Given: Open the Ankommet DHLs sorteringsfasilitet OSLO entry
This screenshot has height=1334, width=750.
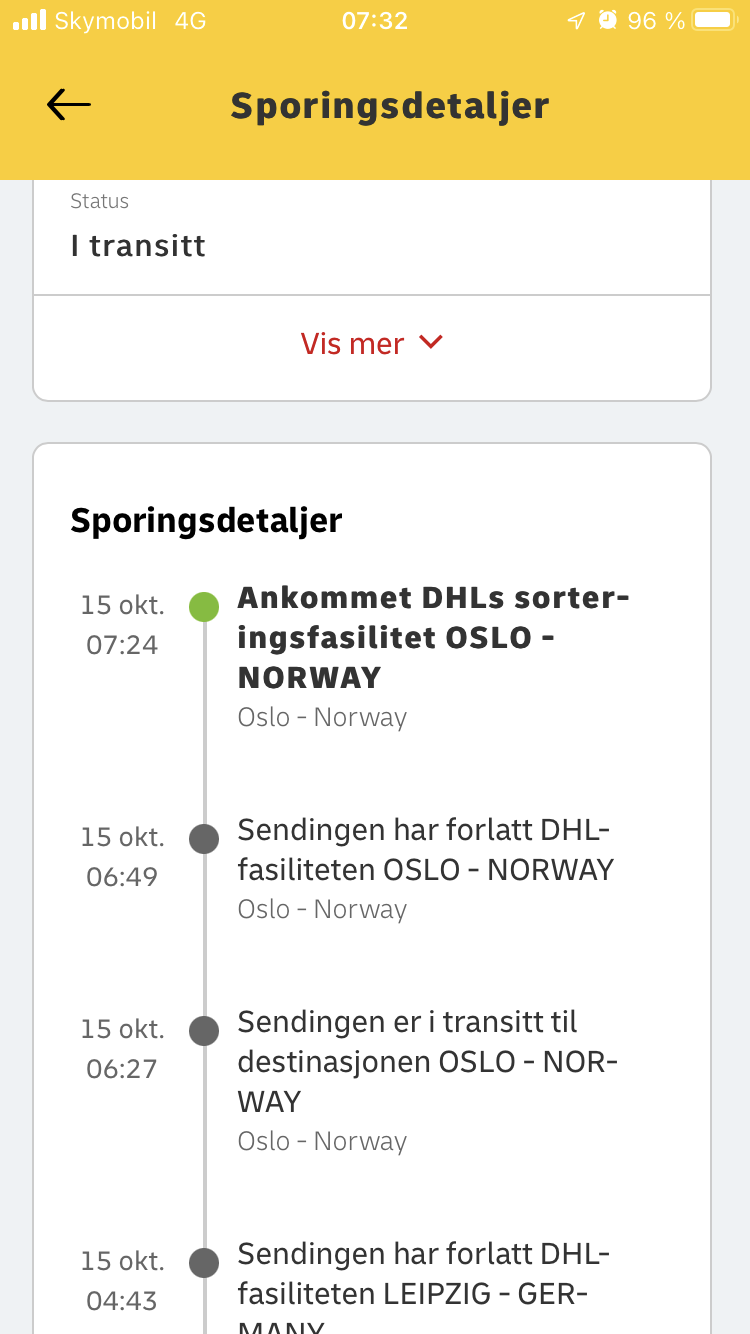Looking at the screenshot, I should point(433,657).
